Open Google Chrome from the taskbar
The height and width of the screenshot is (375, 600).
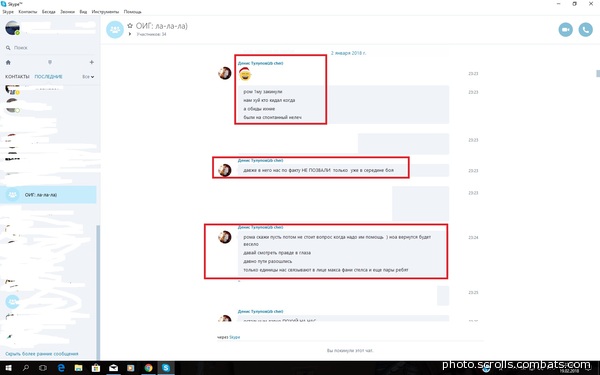click(148, 368)
